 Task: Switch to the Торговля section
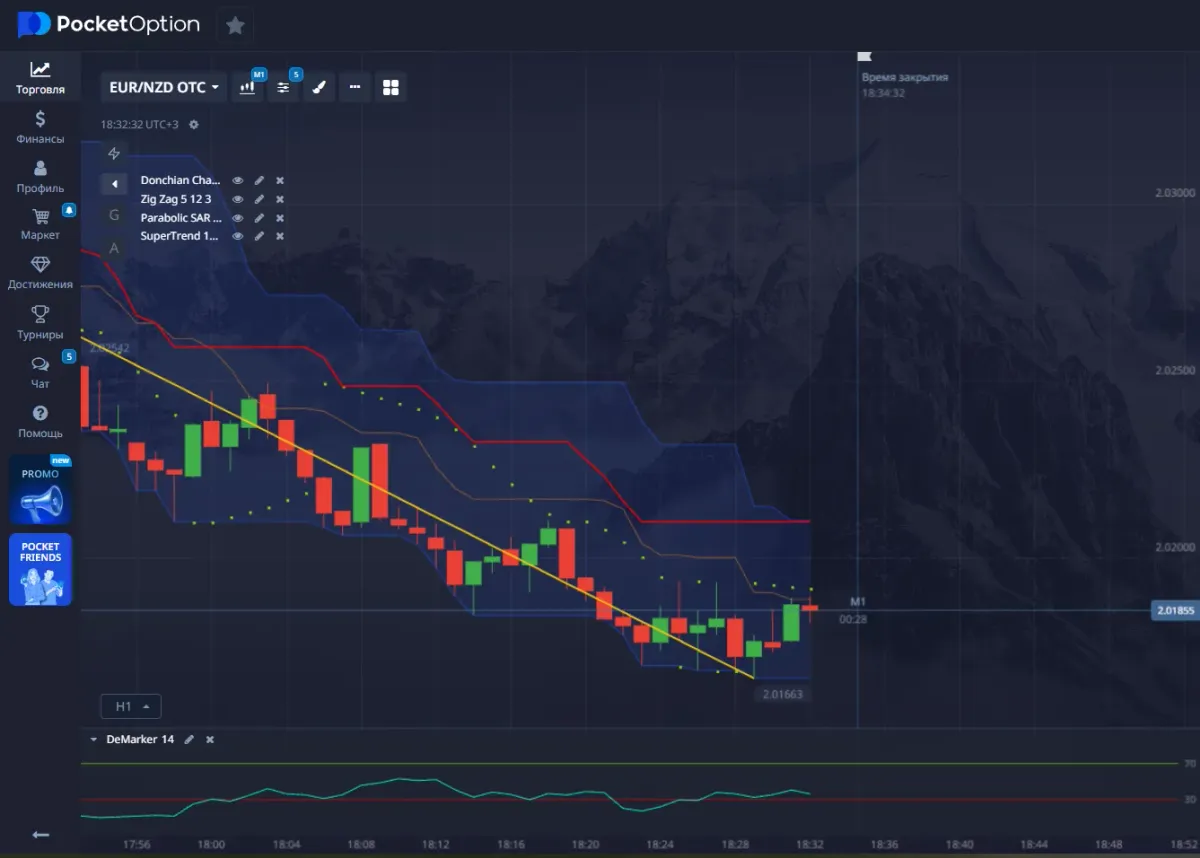point(40,76)
